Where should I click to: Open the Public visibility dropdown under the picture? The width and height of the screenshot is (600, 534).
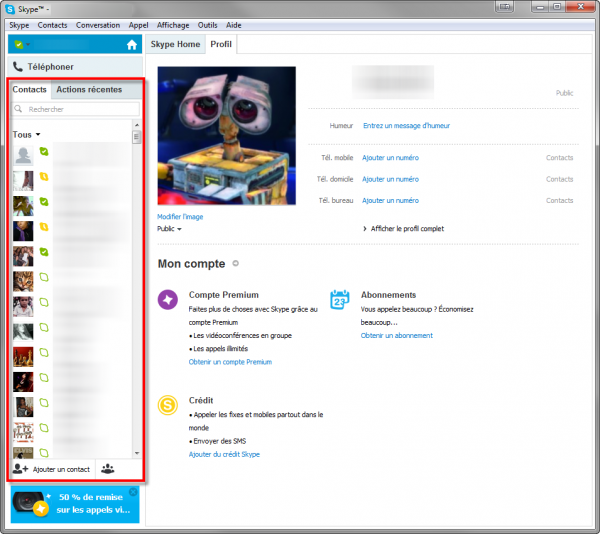pos(169,229)
